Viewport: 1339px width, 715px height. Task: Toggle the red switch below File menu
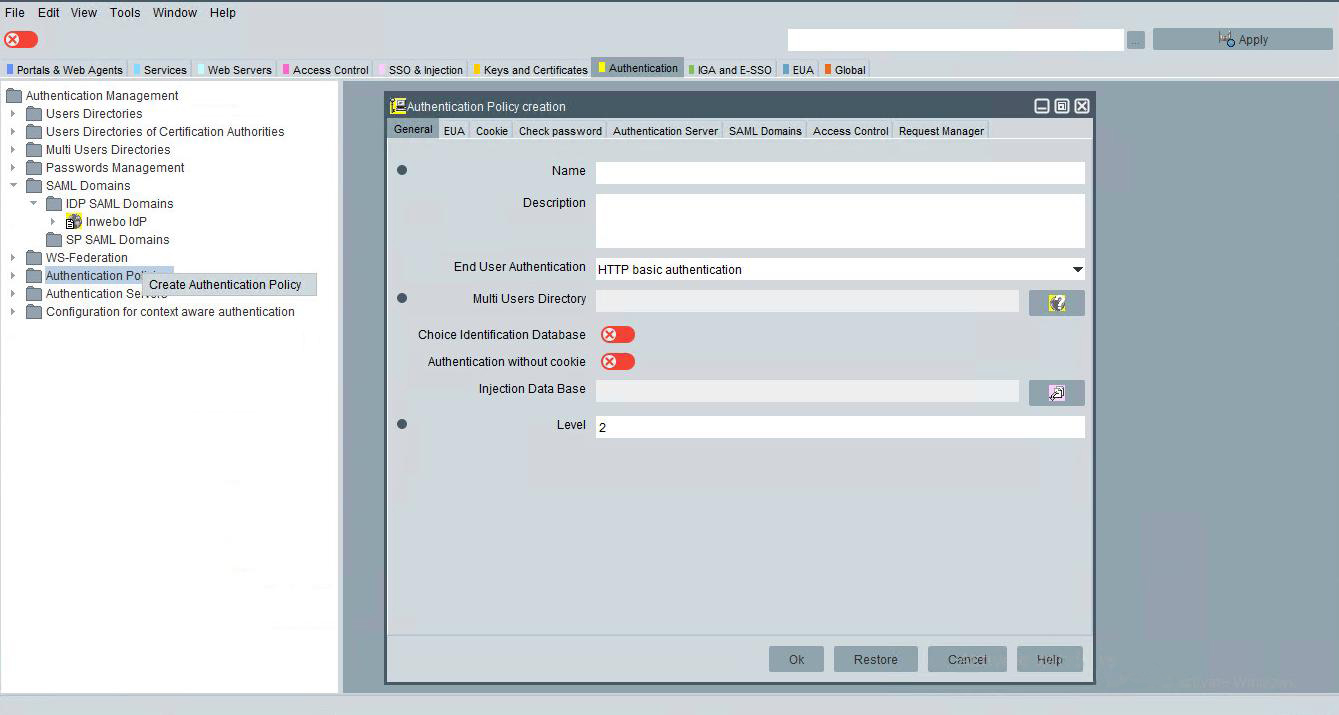(21, 40)
